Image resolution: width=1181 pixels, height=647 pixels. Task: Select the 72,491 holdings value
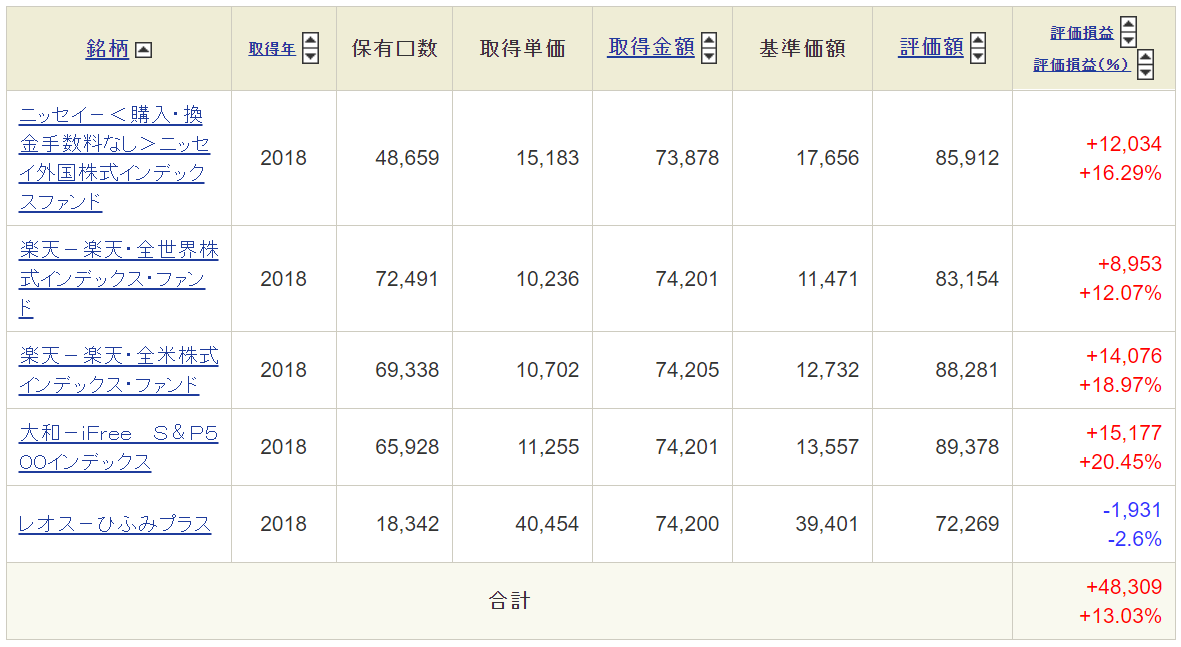pyautogui.click(x=407, y=279)
